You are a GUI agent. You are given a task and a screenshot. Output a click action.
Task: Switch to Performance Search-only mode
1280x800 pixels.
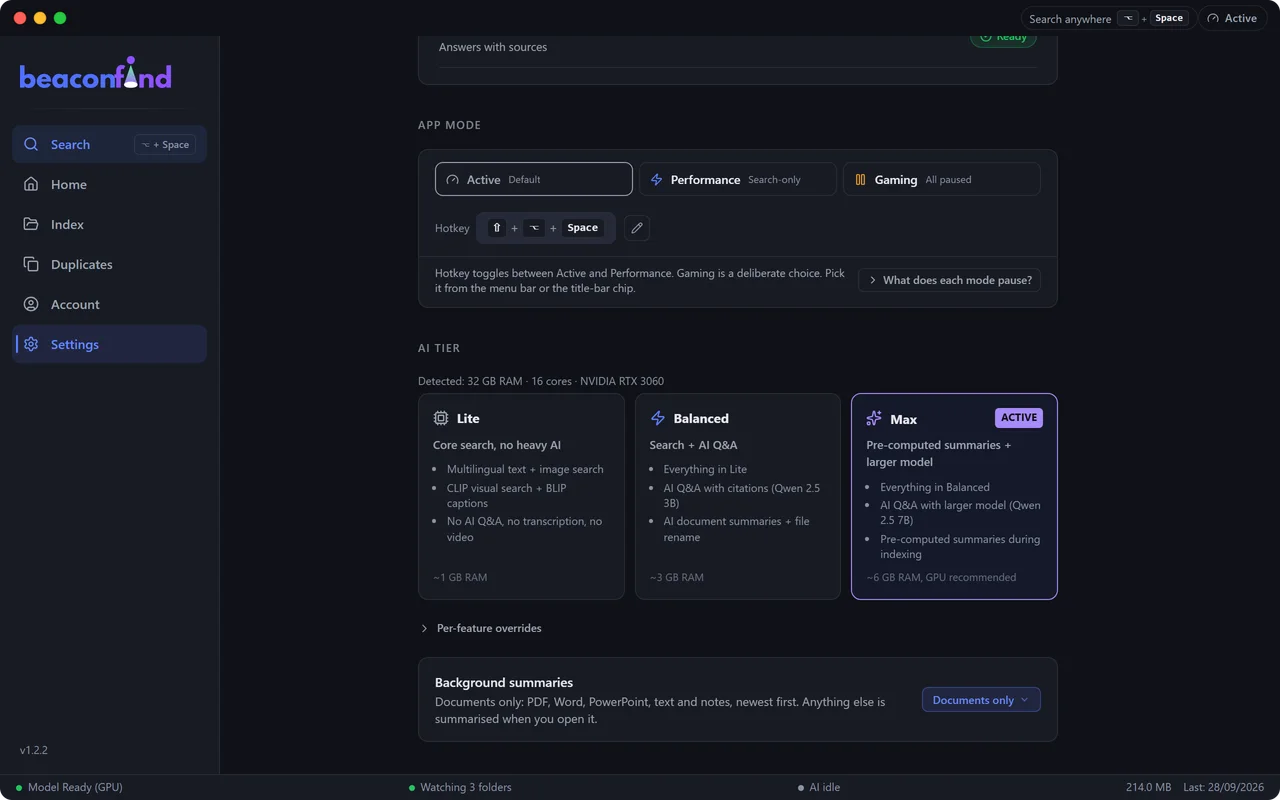[738, 179]
